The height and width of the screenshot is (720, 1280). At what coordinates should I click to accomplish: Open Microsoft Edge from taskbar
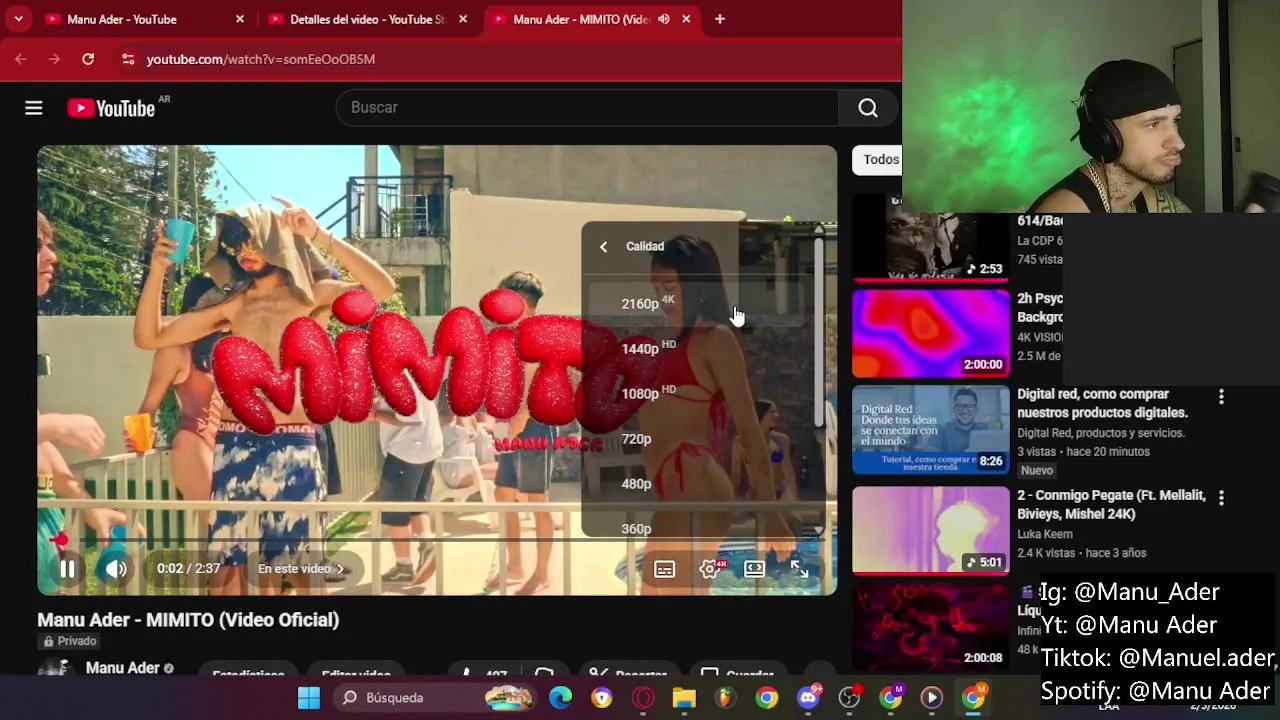[x=560, y=698]
